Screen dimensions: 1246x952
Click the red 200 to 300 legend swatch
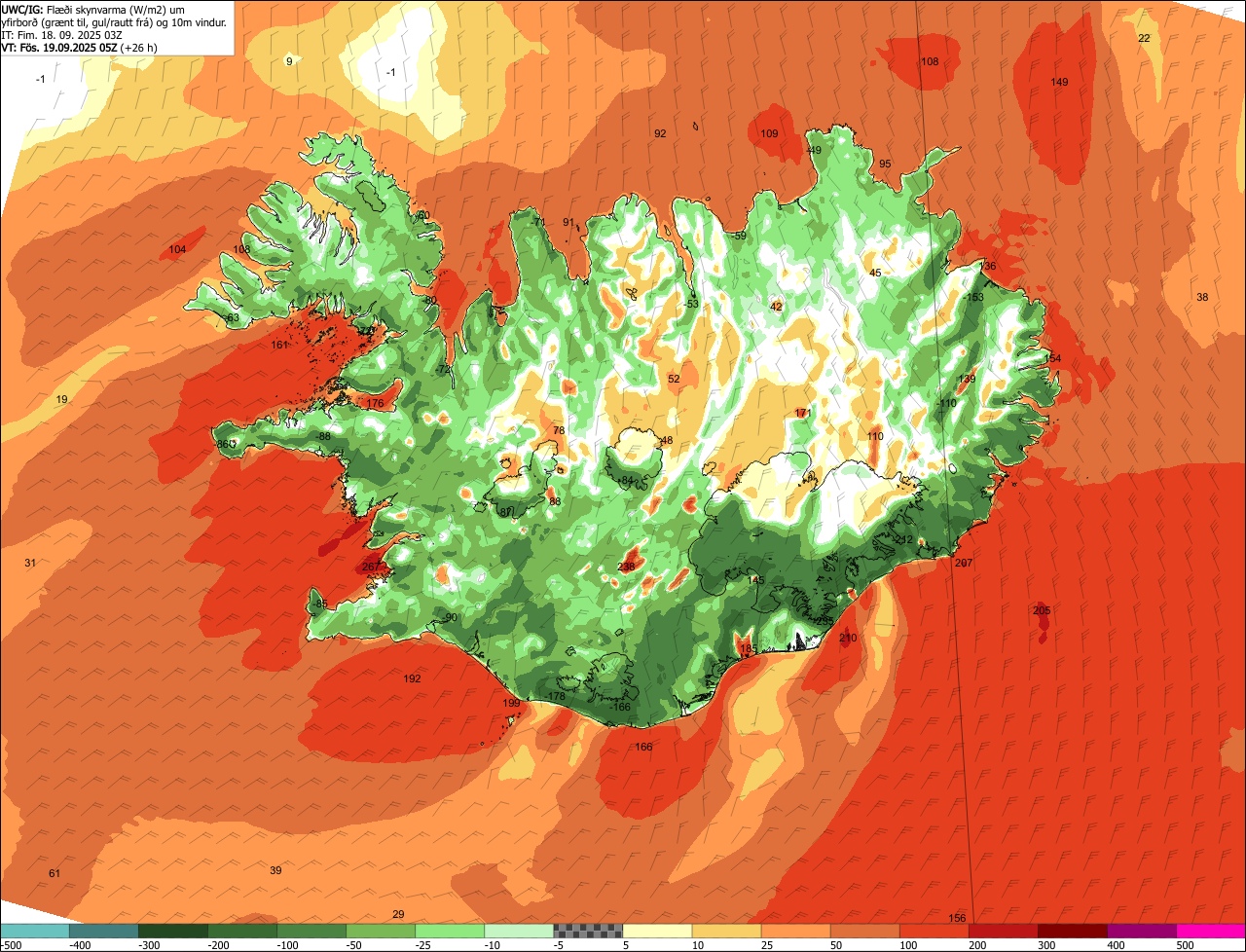pyautogui.click(x=1003, y=931)
